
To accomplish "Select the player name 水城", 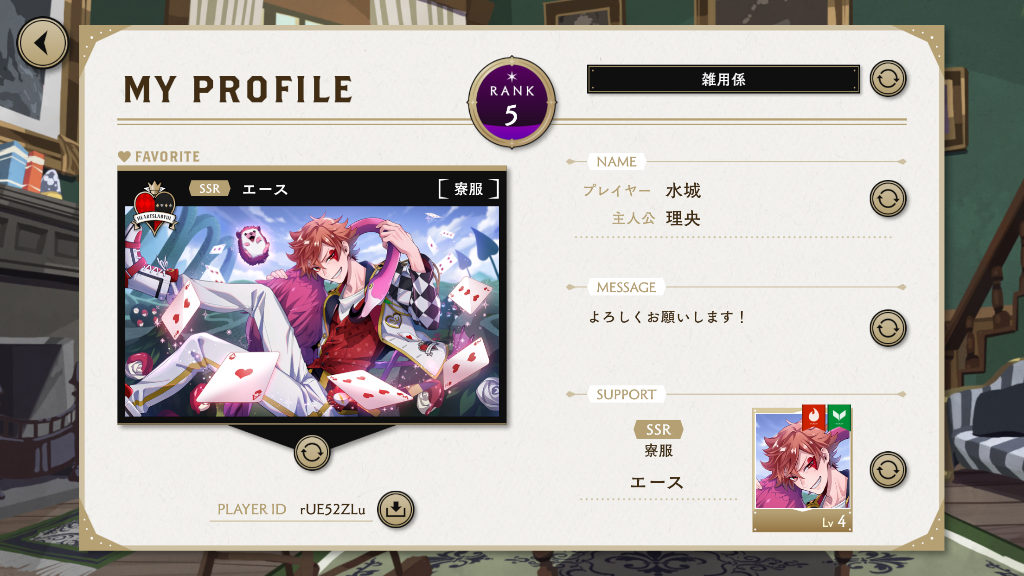I will point(683,191).
